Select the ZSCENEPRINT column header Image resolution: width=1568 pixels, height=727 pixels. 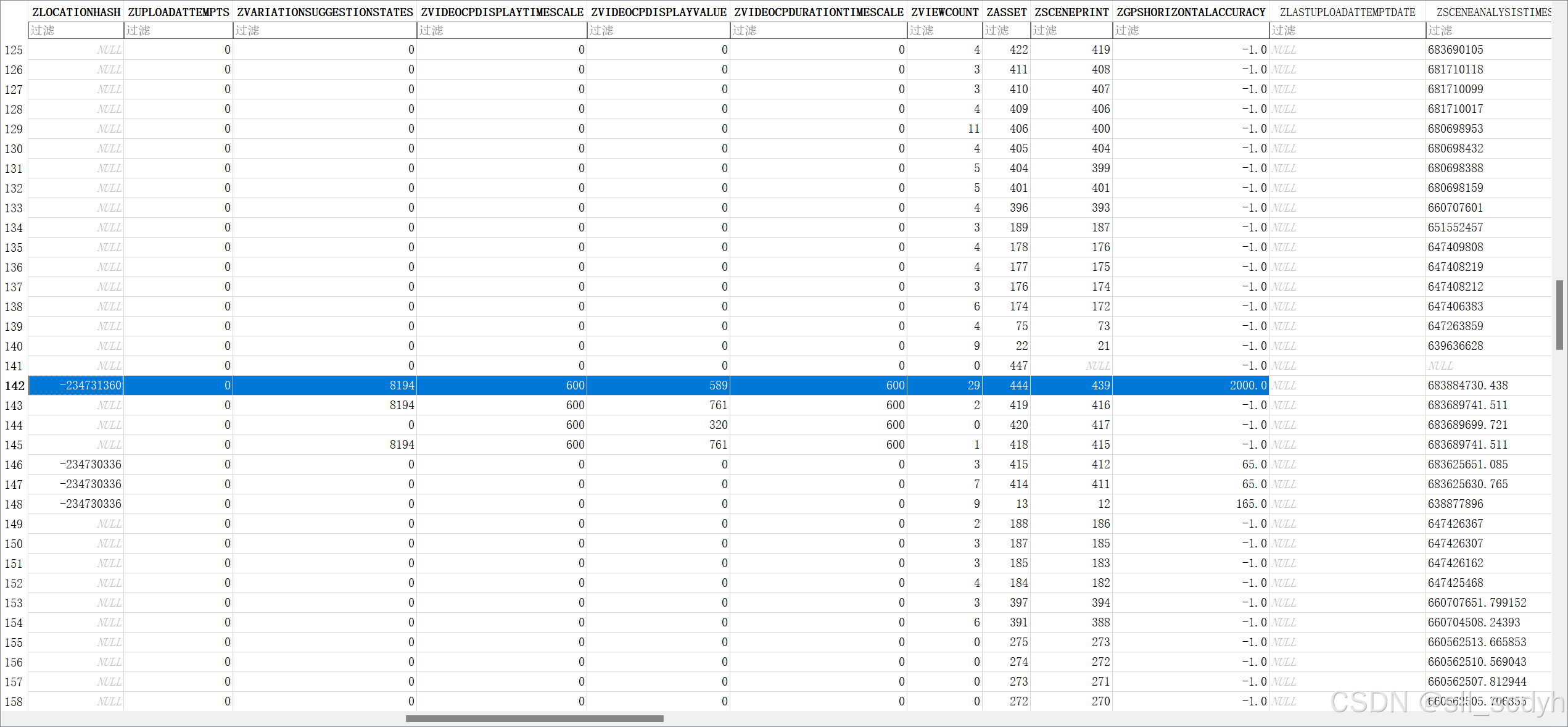click(x=1071, y=12)
